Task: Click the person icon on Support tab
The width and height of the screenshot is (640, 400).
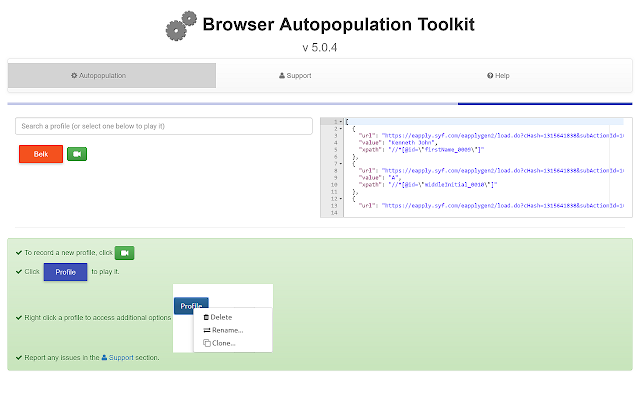Action: 282,76
